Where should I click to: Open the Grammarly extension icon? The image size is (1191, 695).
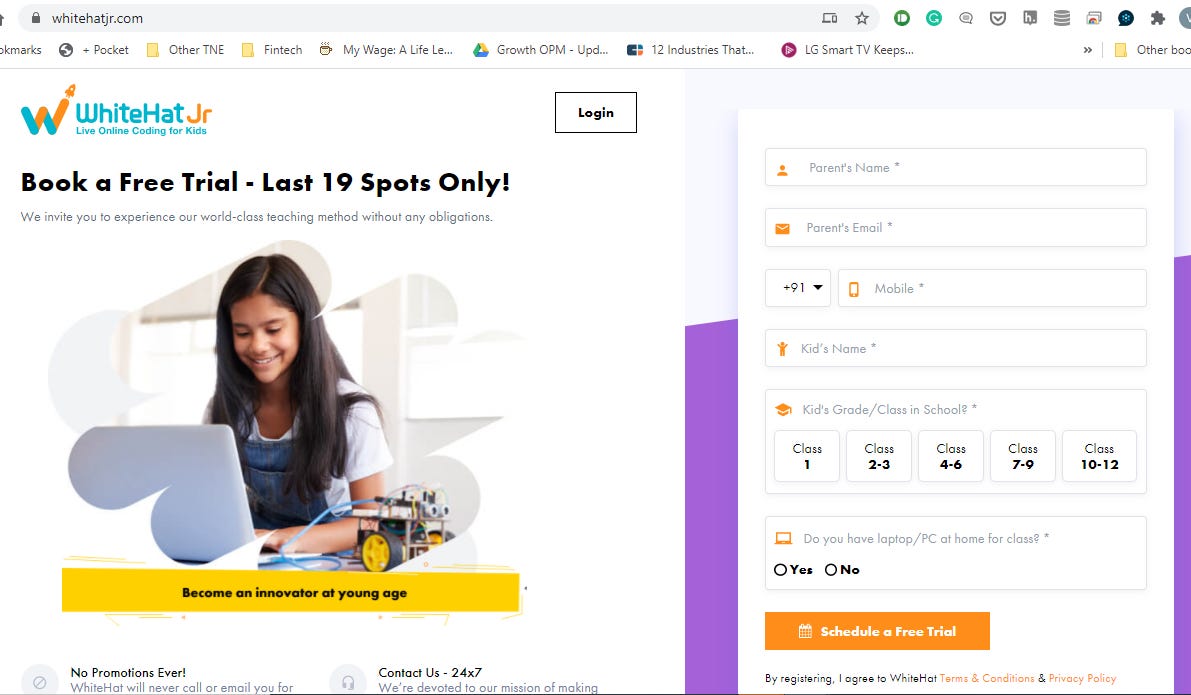(x=934, y=18)
